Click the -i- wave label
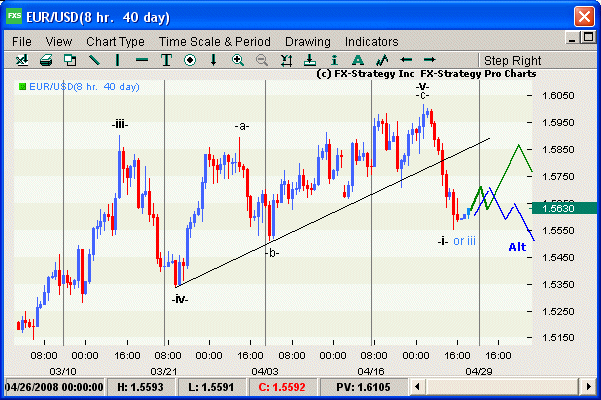Viewport: 601px width, 400px height. tap(443, 241)
